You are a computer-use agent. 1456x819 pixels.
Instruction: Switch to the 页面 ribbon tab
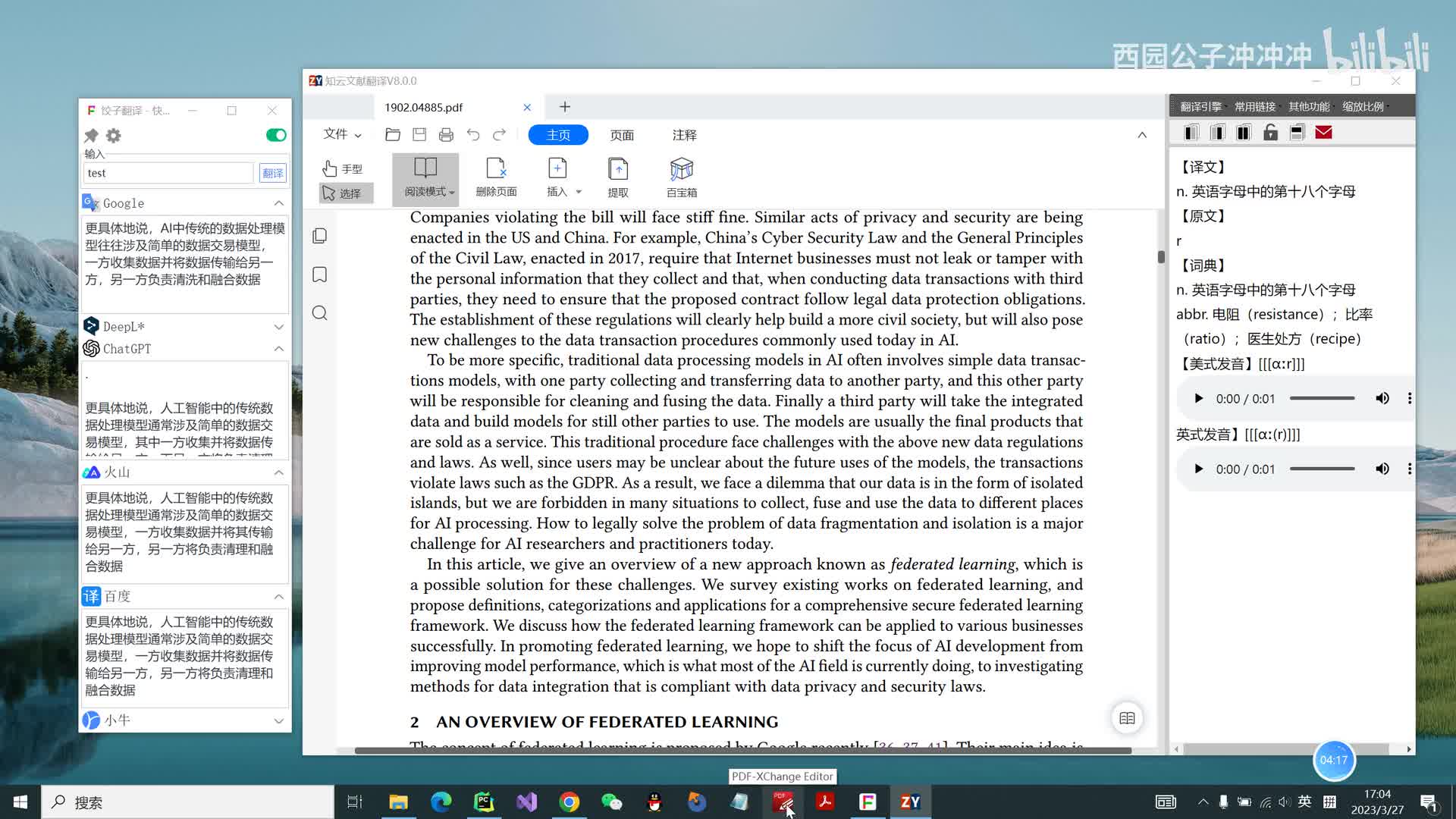tap(622, 135)
